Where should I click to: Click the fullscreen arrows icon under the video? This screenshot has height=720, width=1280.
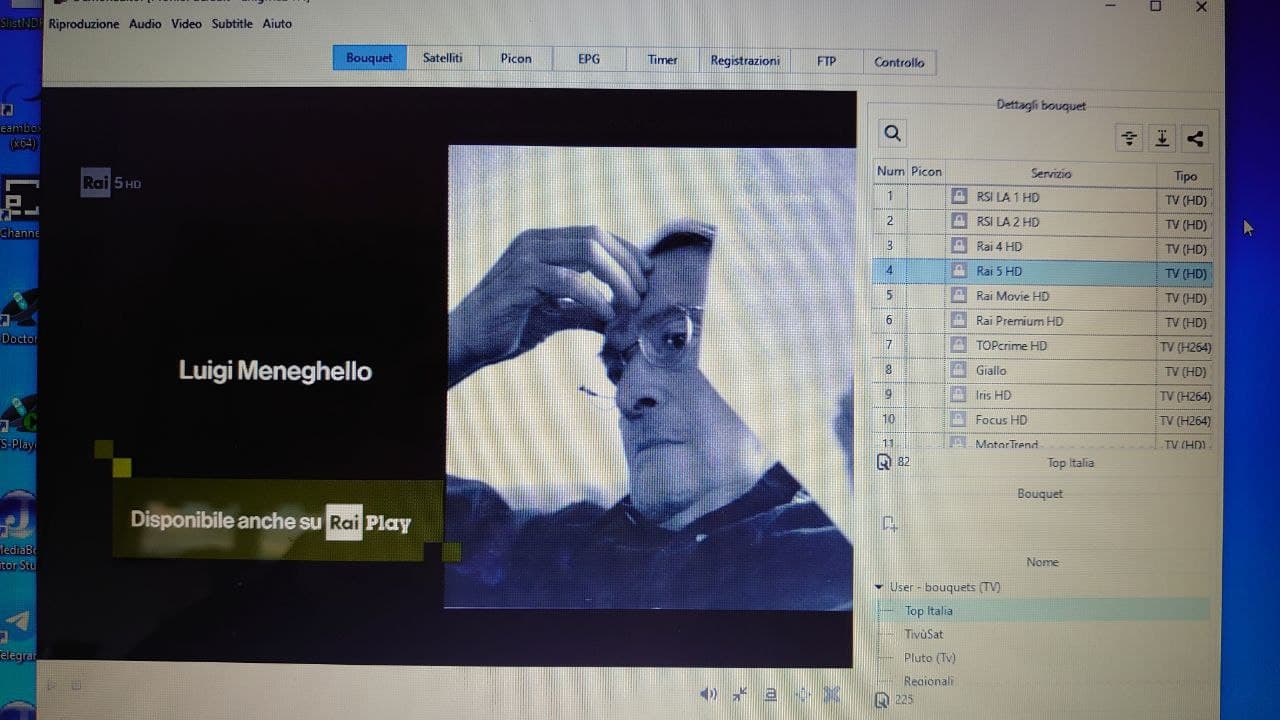click(832, 693)
